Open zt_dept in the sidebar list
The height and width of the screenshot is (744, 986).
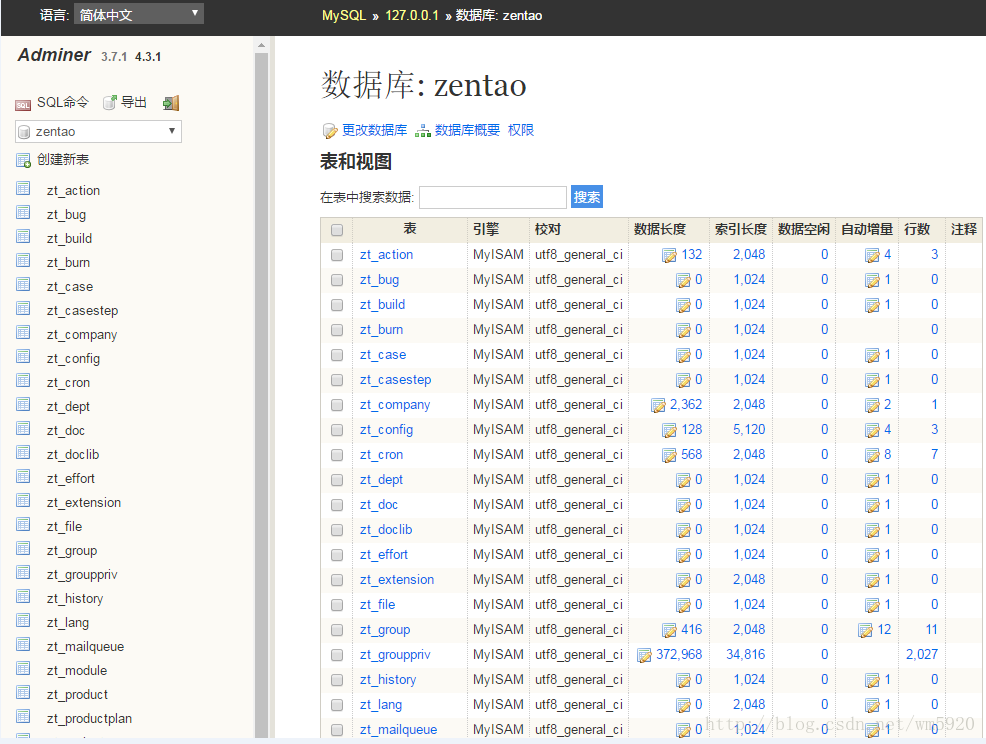coord(68,407)
